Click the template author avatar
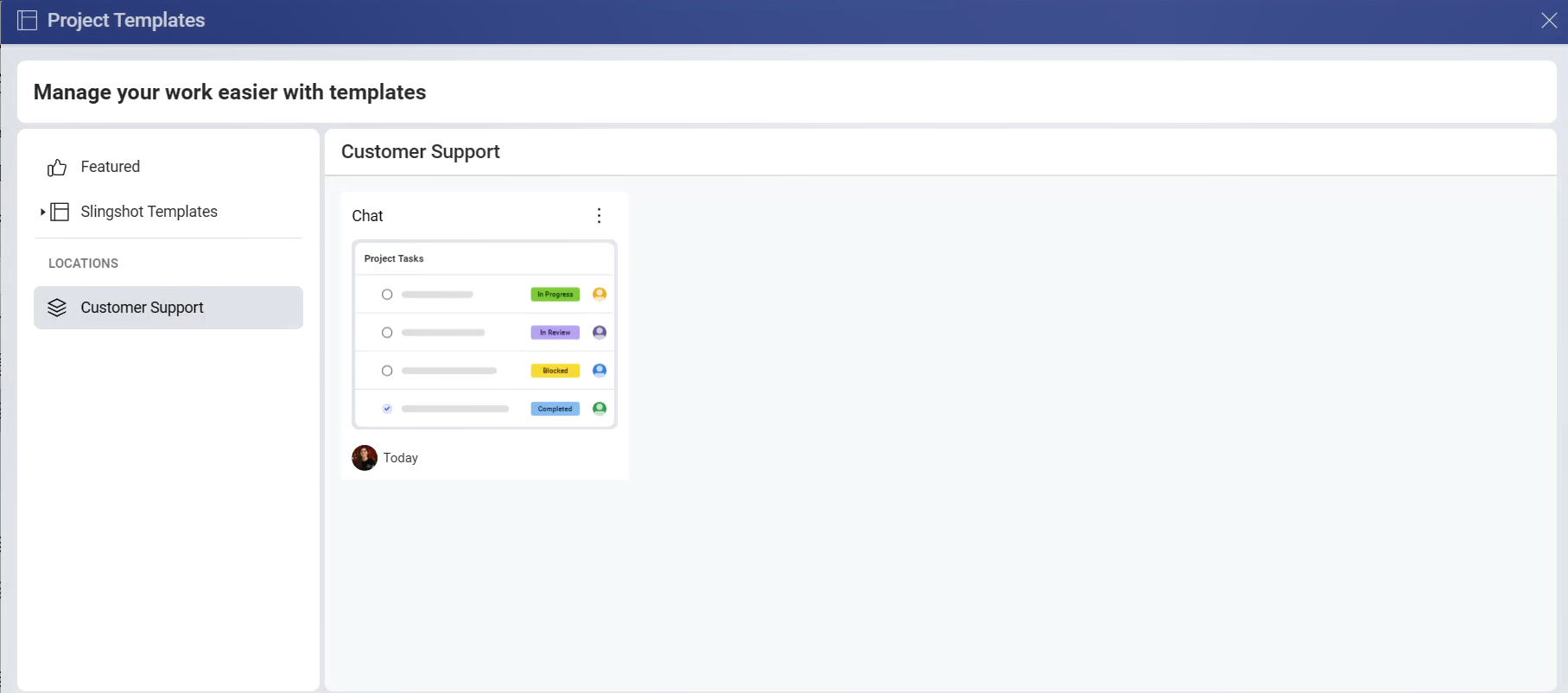The width and height of the screenshot is (1568, 693). coord(365,458)
